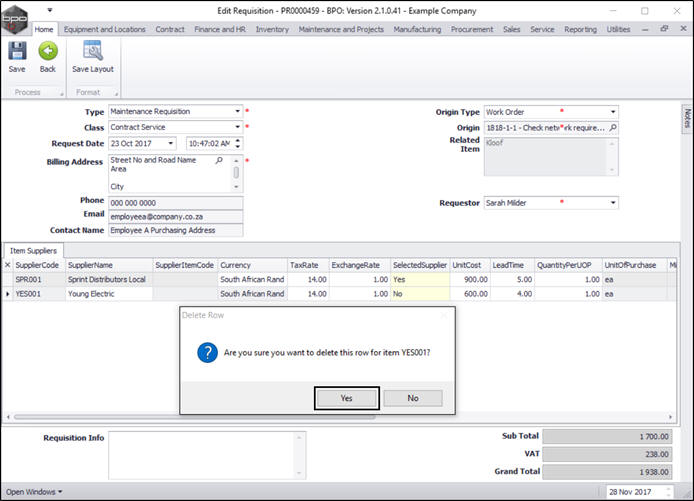Image resolution: width=694 pixels, height=501 pixels.
Task: Restore the inner document window
Action: click(664, 29)
